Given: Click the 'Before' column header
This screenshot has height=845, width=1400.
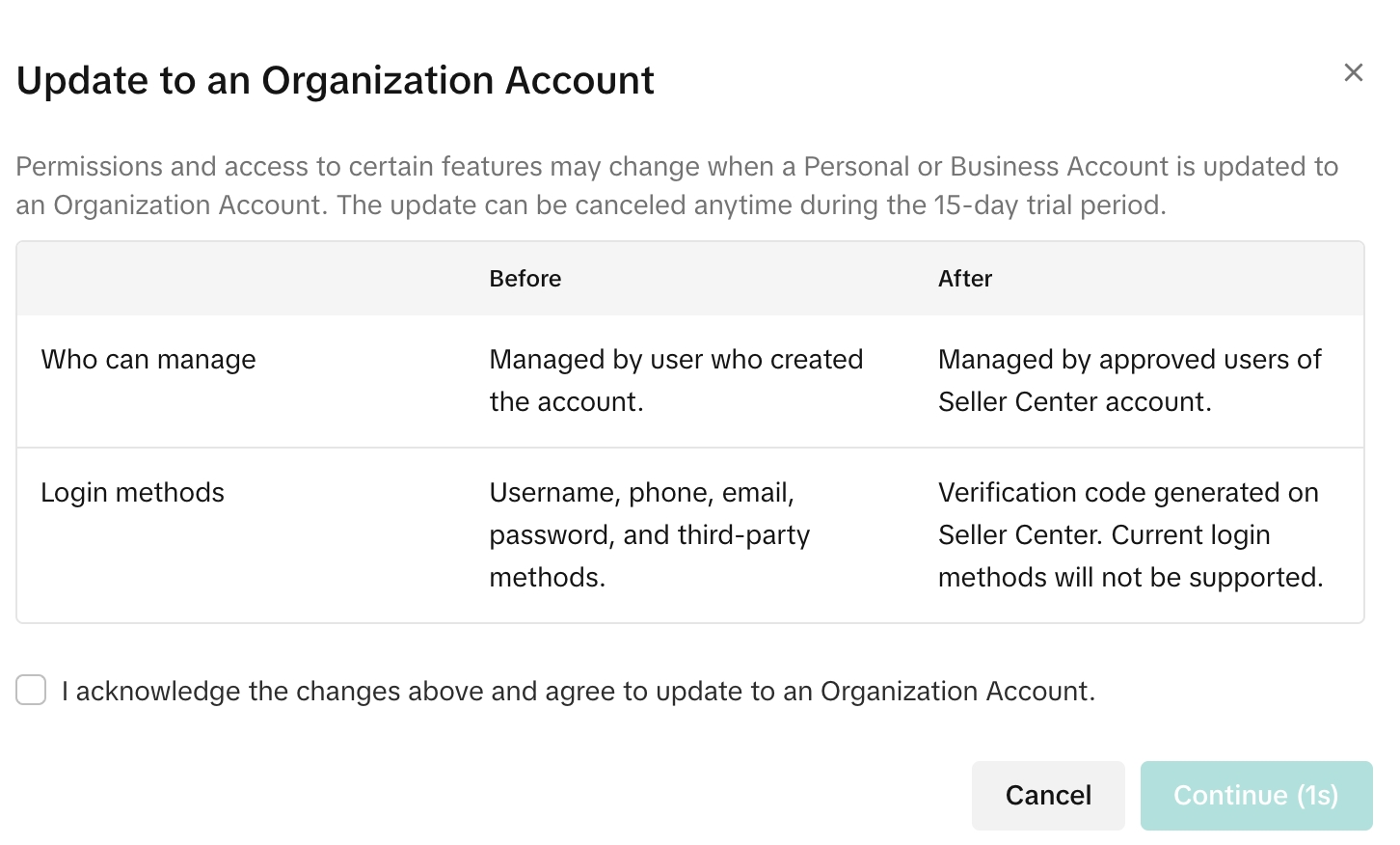Looking at the screenshot, I should (x=525, y=279).
